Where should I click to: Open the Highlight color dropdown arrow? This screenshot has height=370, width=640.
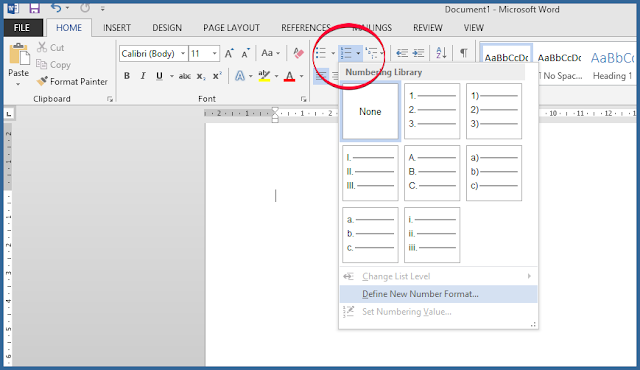point(276,76)
